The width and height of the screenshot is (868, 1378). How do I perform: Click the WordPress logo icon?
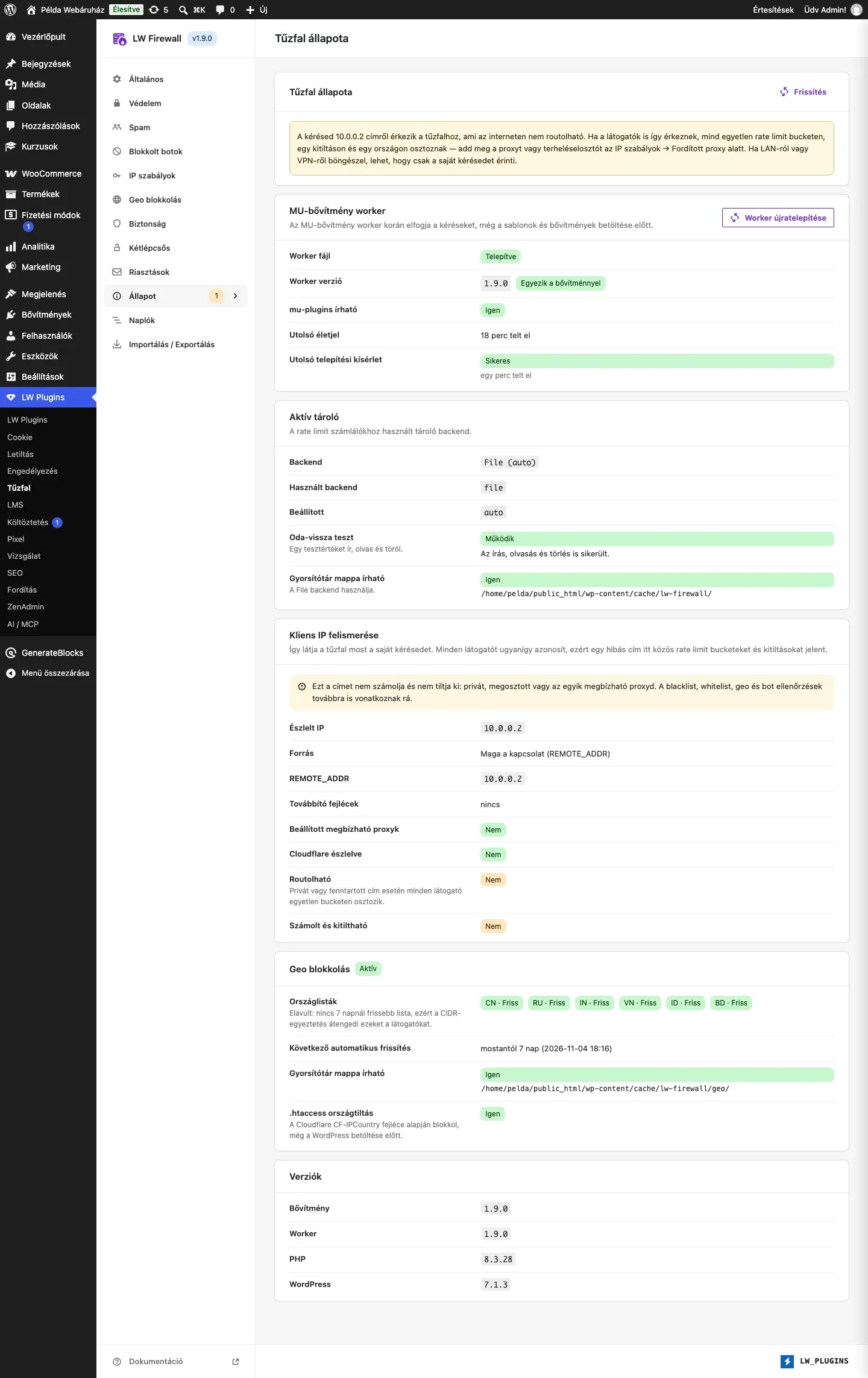tap(10, 10)
